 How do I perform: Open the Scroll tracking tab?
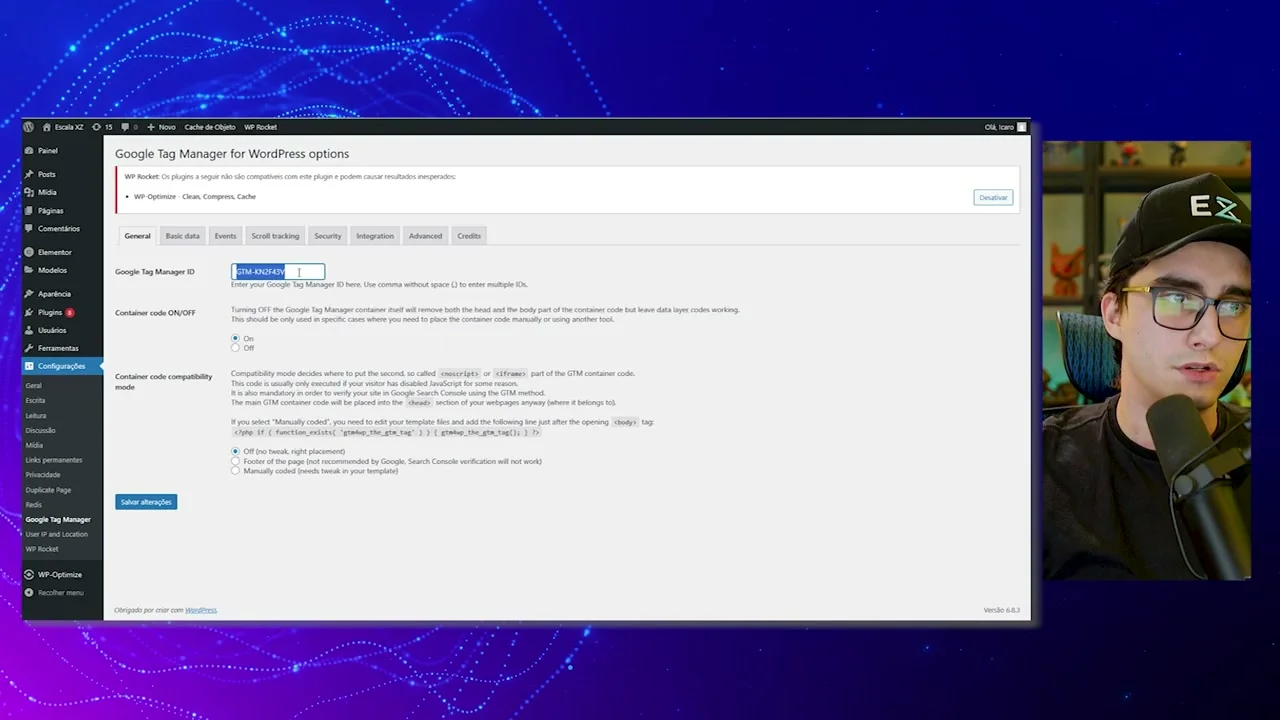pos(275,236)
